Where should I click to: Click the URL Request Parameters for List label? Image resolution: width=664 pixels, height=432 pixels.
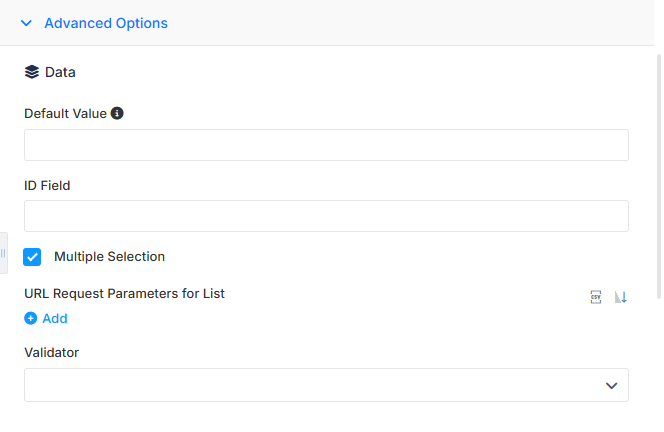[x=124, y=294]
